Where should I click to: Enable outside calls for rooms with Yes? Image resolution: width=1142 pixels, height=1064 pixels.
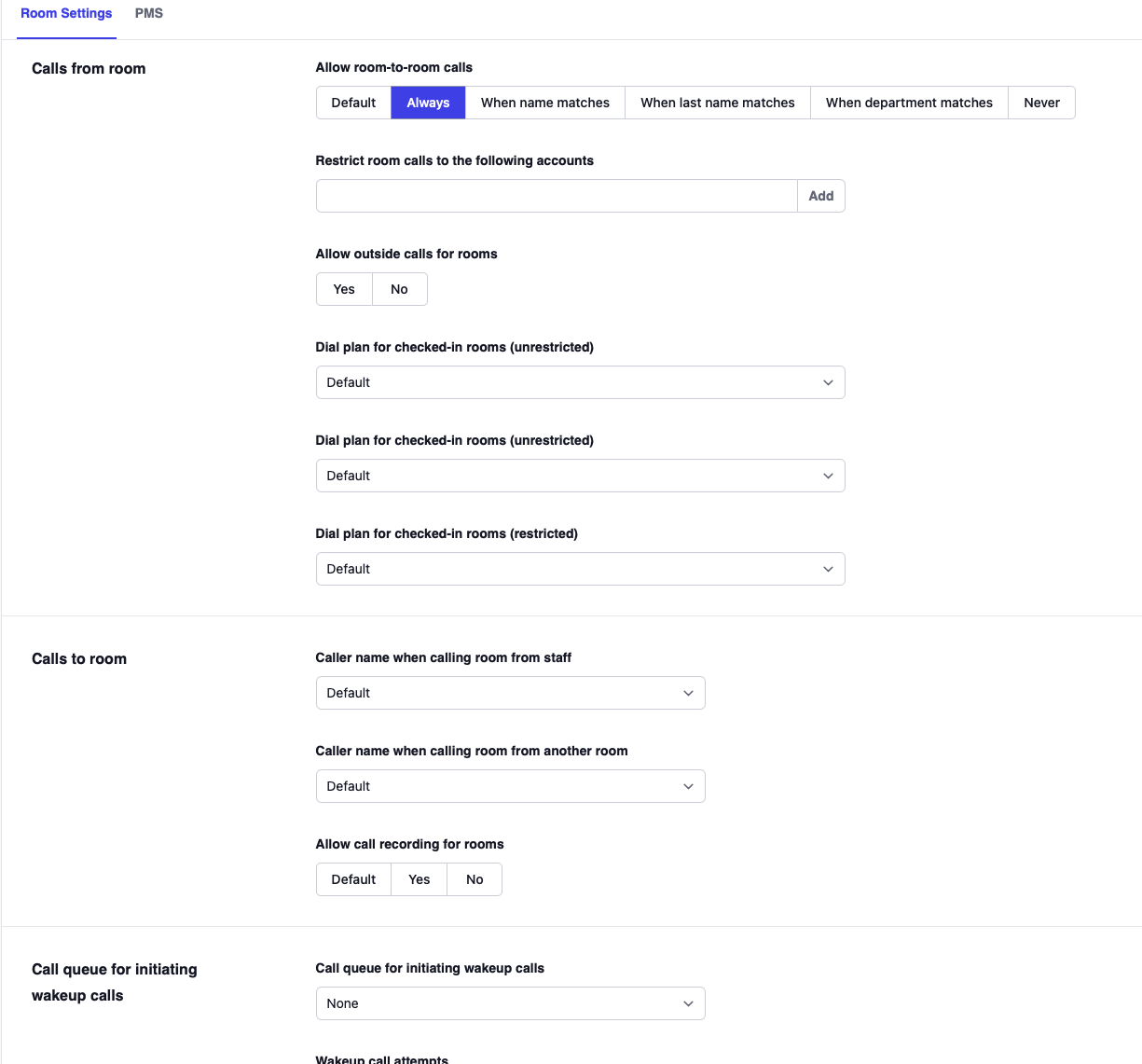[x=344, y=289]
